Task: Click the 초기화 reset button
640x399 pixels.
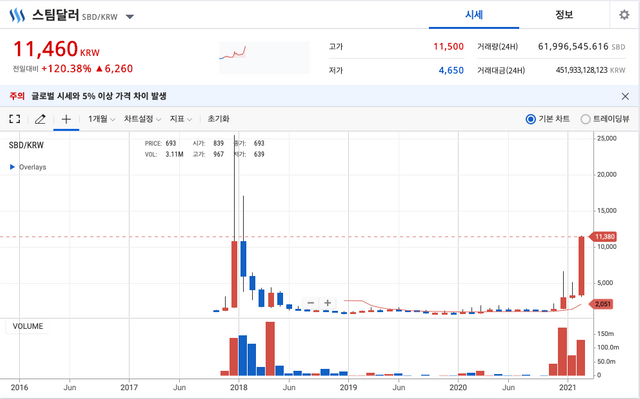Action: pos(218,119)
